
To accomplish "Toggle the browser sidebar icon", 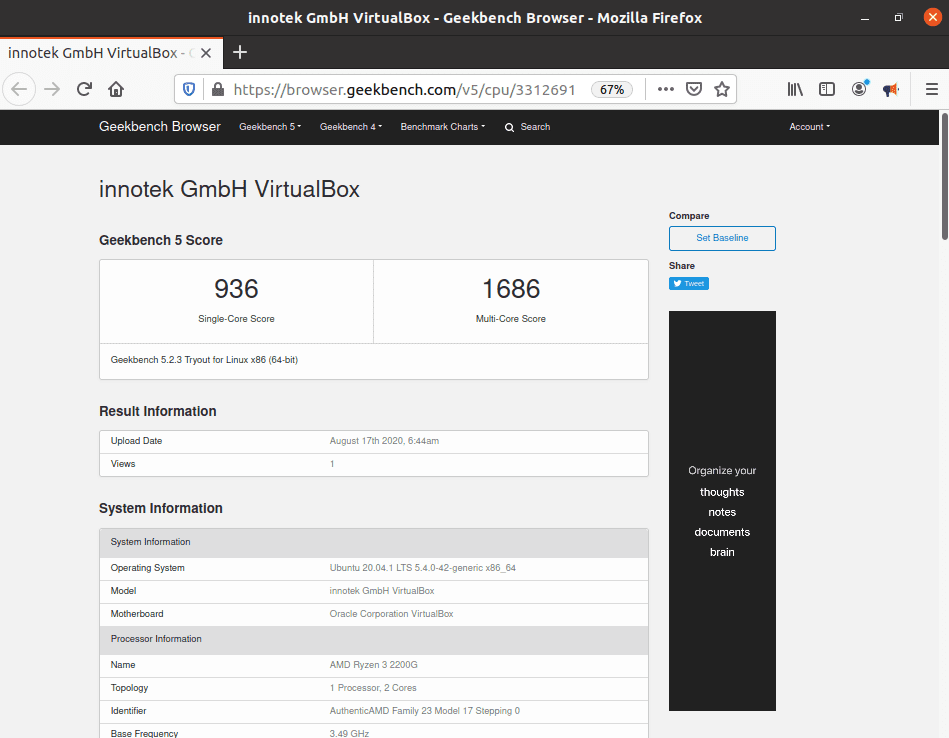I will tap(827, 89).
